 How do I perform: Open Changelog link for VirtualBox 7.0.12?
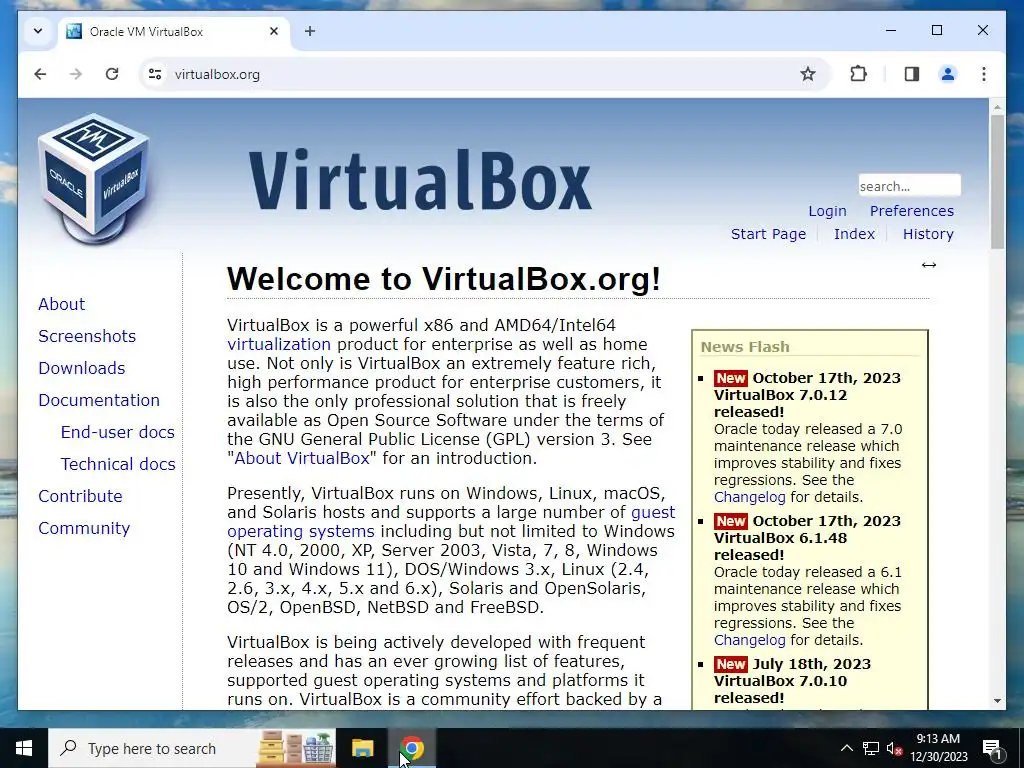point(750,497)
